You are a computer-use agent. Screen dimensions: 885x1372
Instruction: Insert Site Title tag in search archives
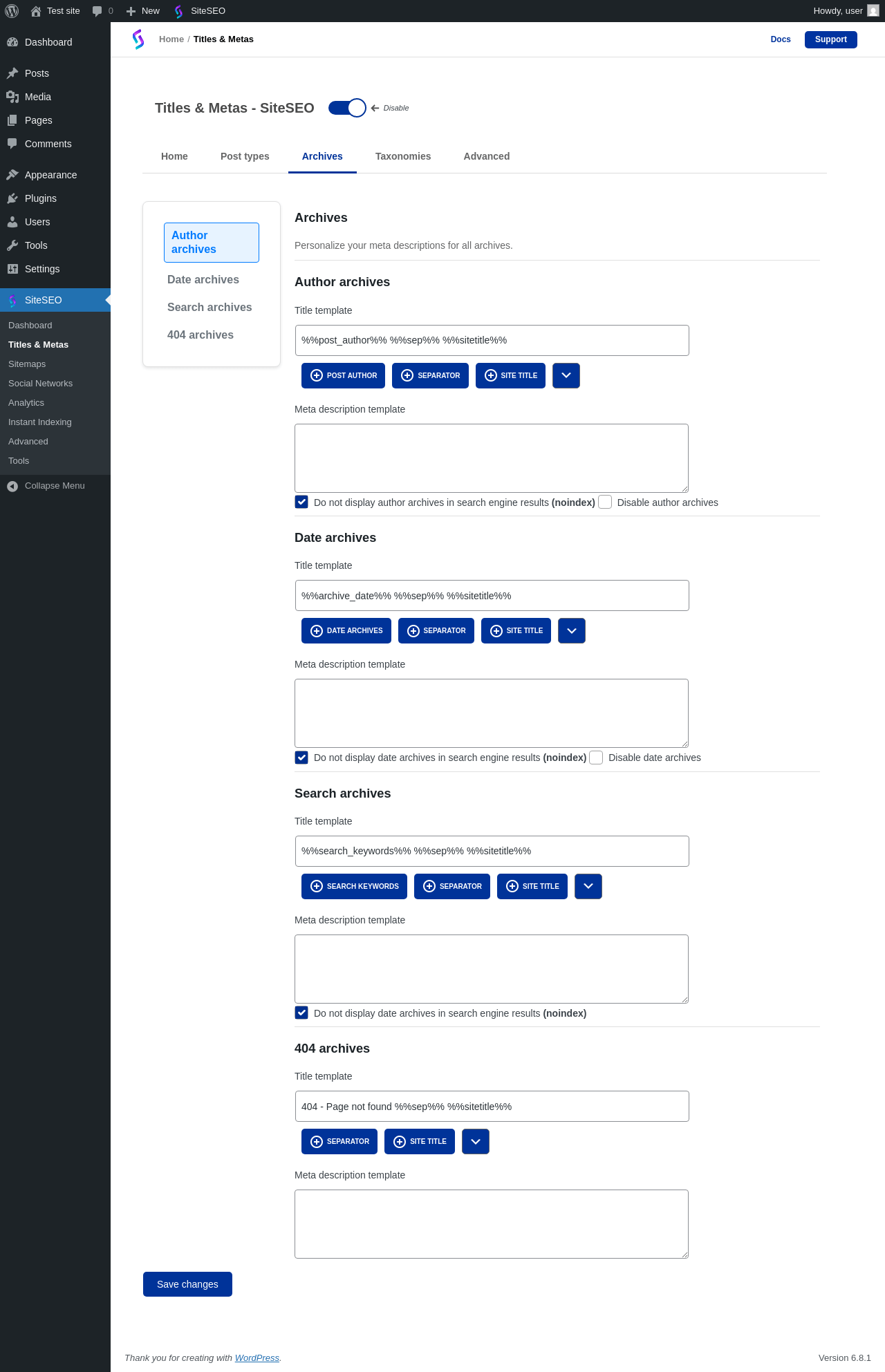tap(532, 886)
